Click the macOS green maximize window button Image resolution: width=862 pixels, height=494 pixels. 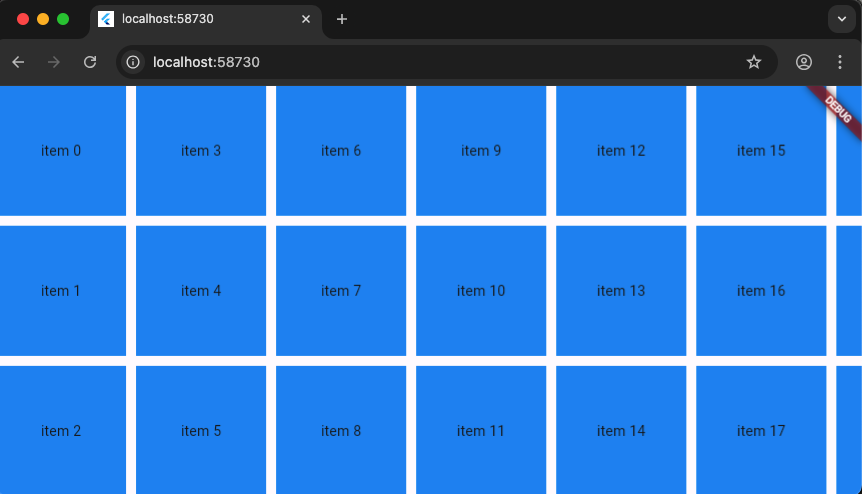point(63,19)
